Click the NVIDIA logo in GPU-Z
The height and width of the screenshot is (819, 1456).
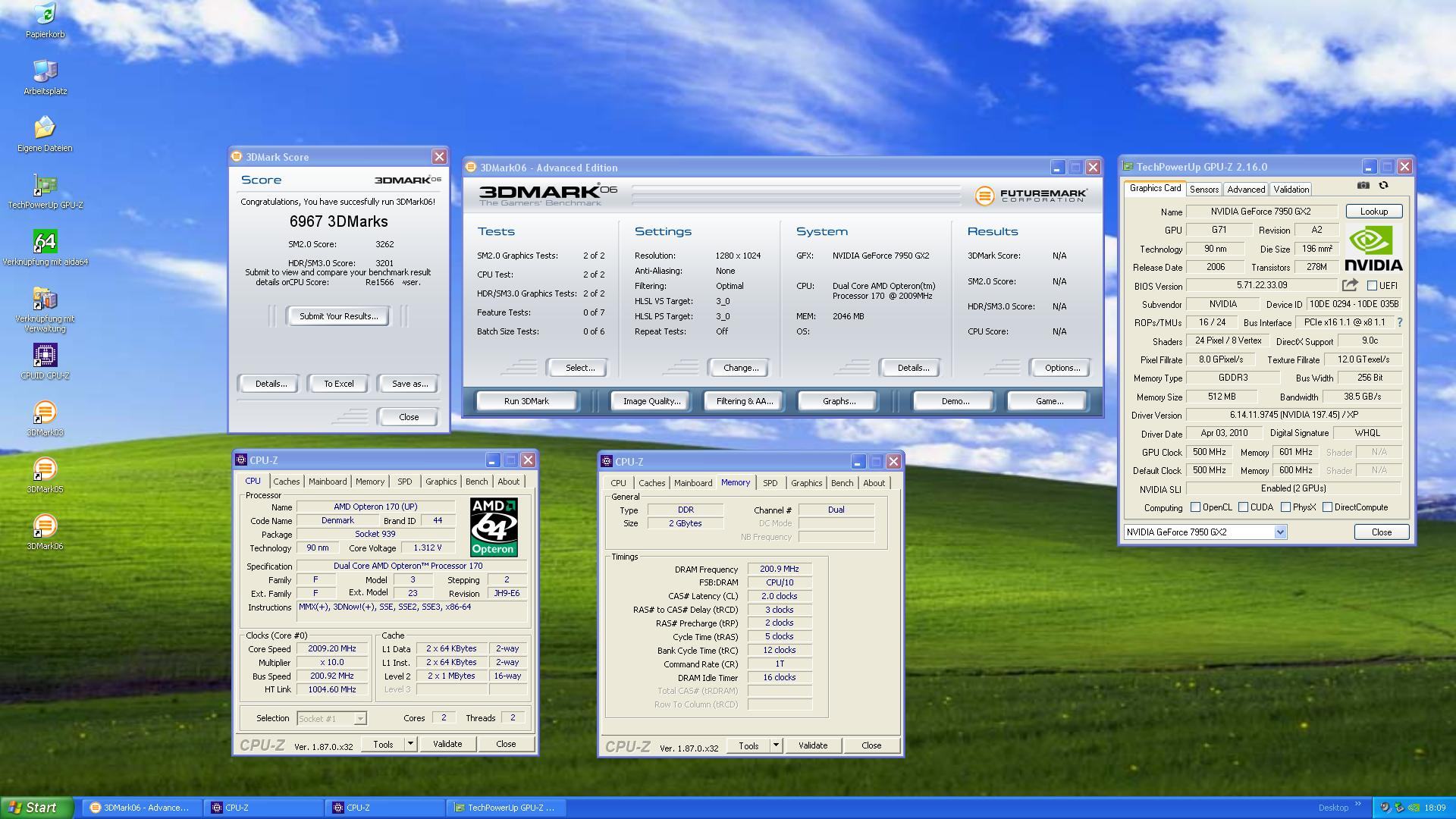[1373, 249]
